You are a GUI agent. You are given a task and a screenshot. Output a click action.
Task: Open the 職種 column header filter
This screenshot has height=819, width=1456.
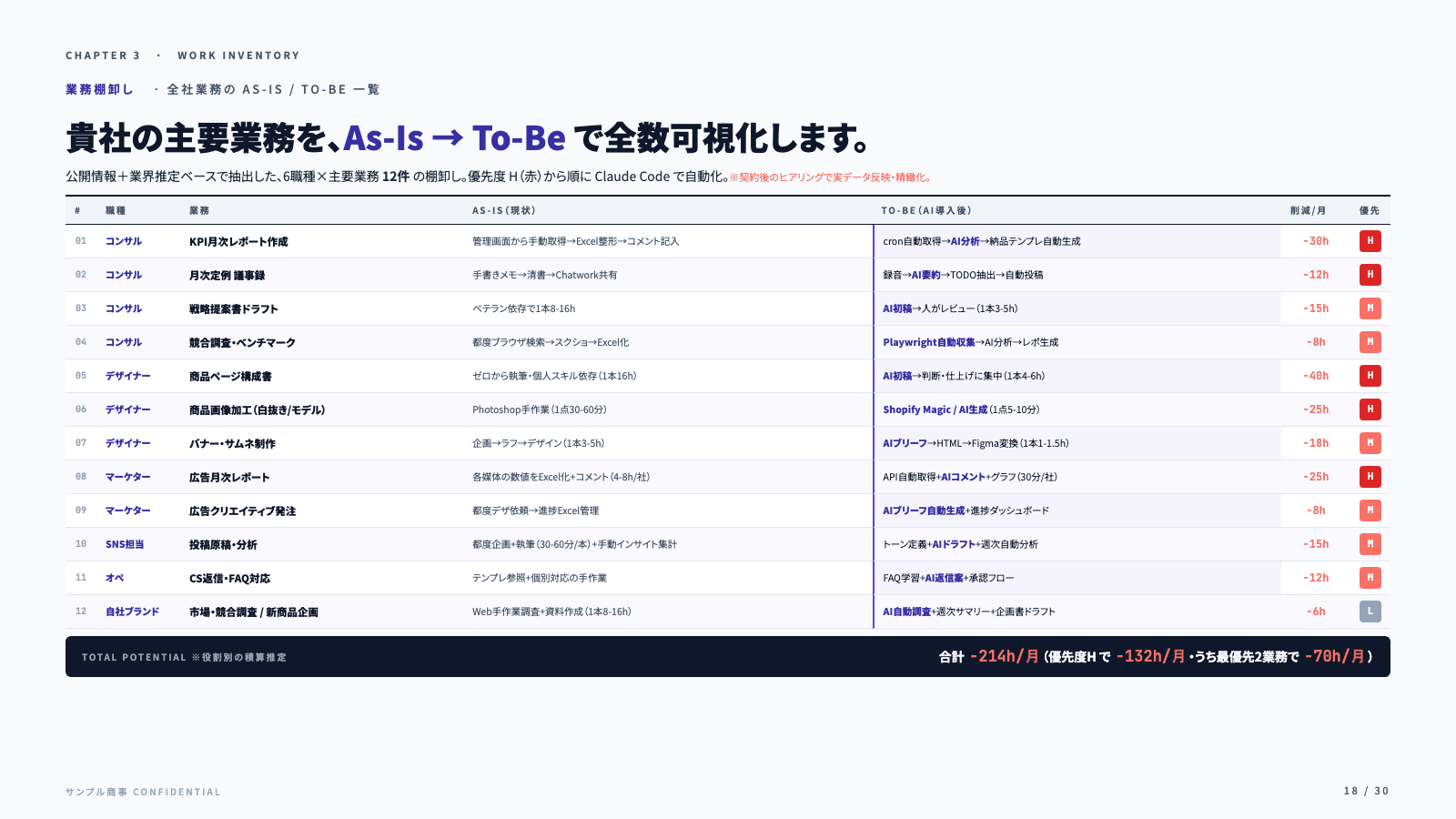pos(120,210)
